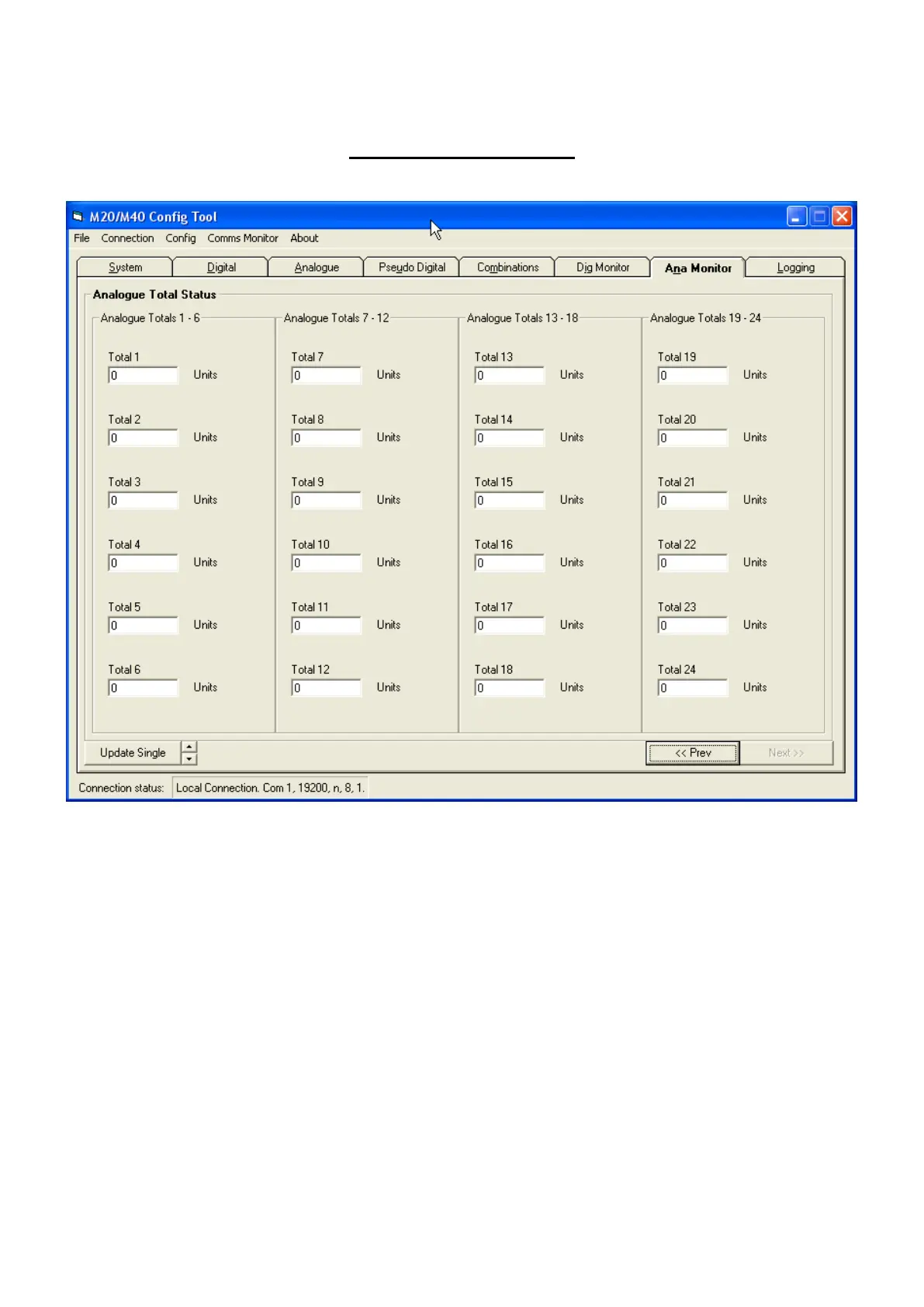Click the Total 22 value field
The height and width of the screenshot is (1307, 924).
693,563
